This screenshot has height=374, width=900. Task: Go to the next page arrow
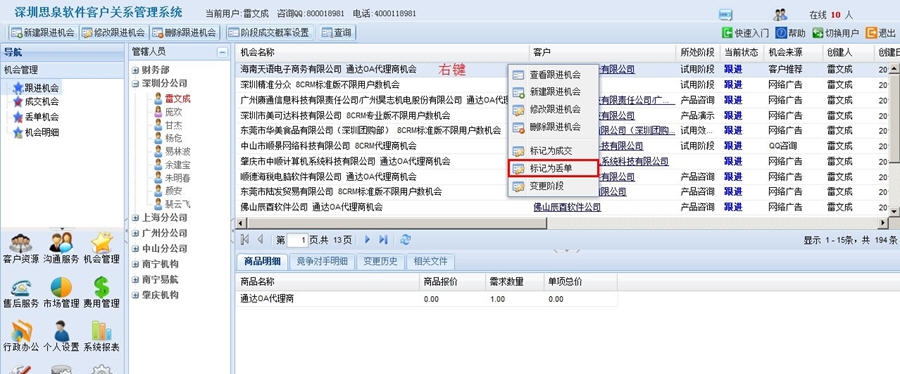click(x=367, y=240)
